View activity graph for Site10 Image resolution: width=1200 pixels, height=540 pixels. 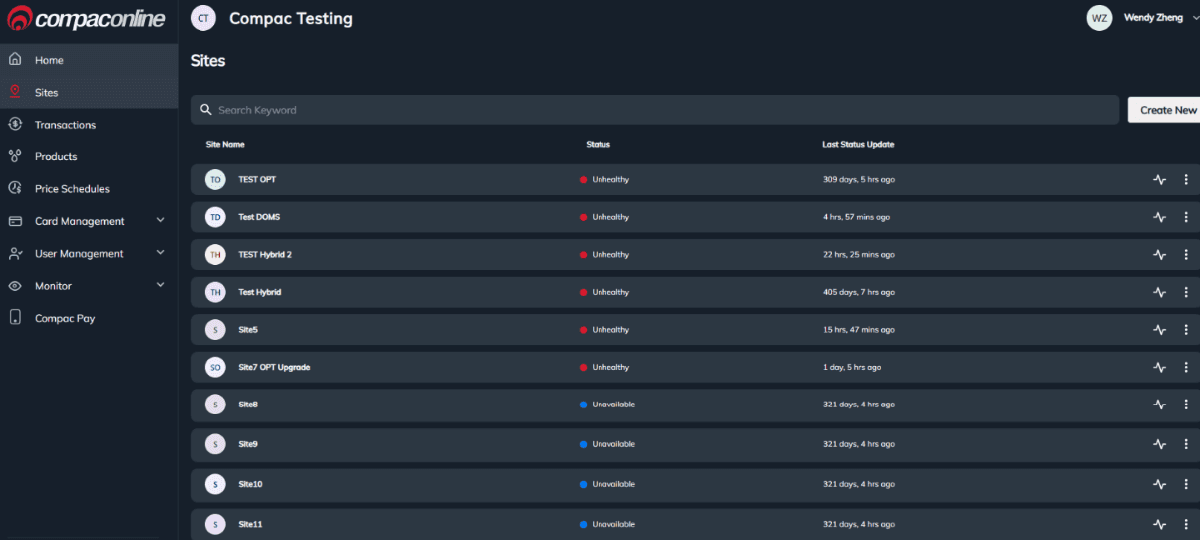click(1159, 484)
